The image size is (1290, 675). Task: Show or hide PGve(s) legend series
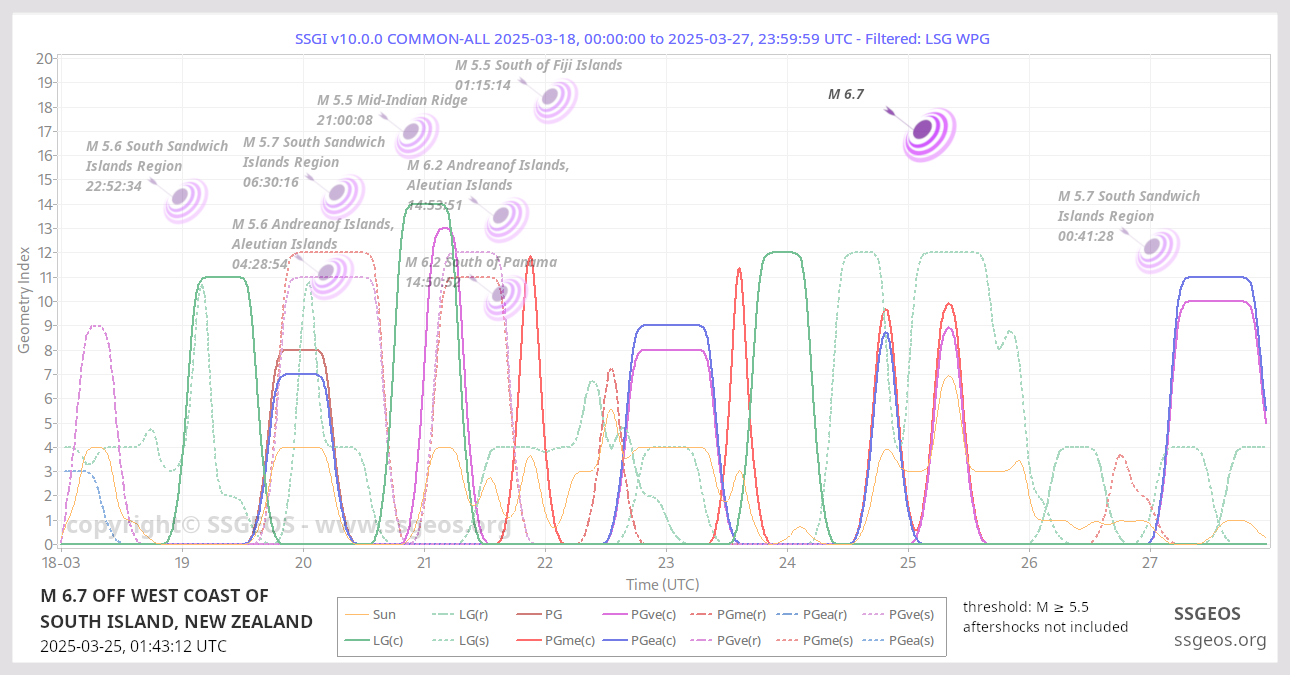(x=910, y=615)
